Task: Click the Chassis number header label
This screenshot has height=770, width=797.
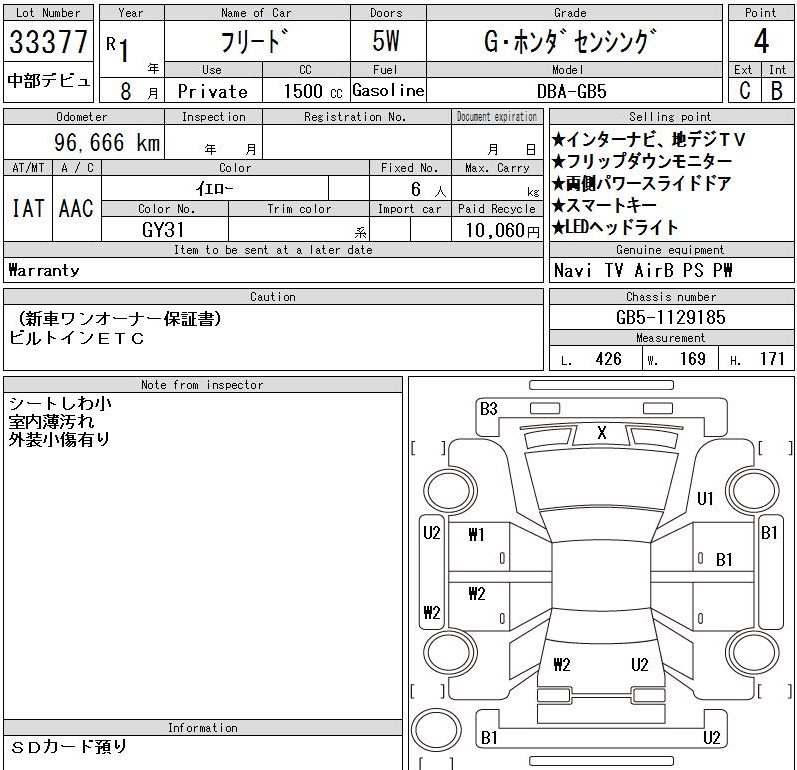Action: coord(671,297)
